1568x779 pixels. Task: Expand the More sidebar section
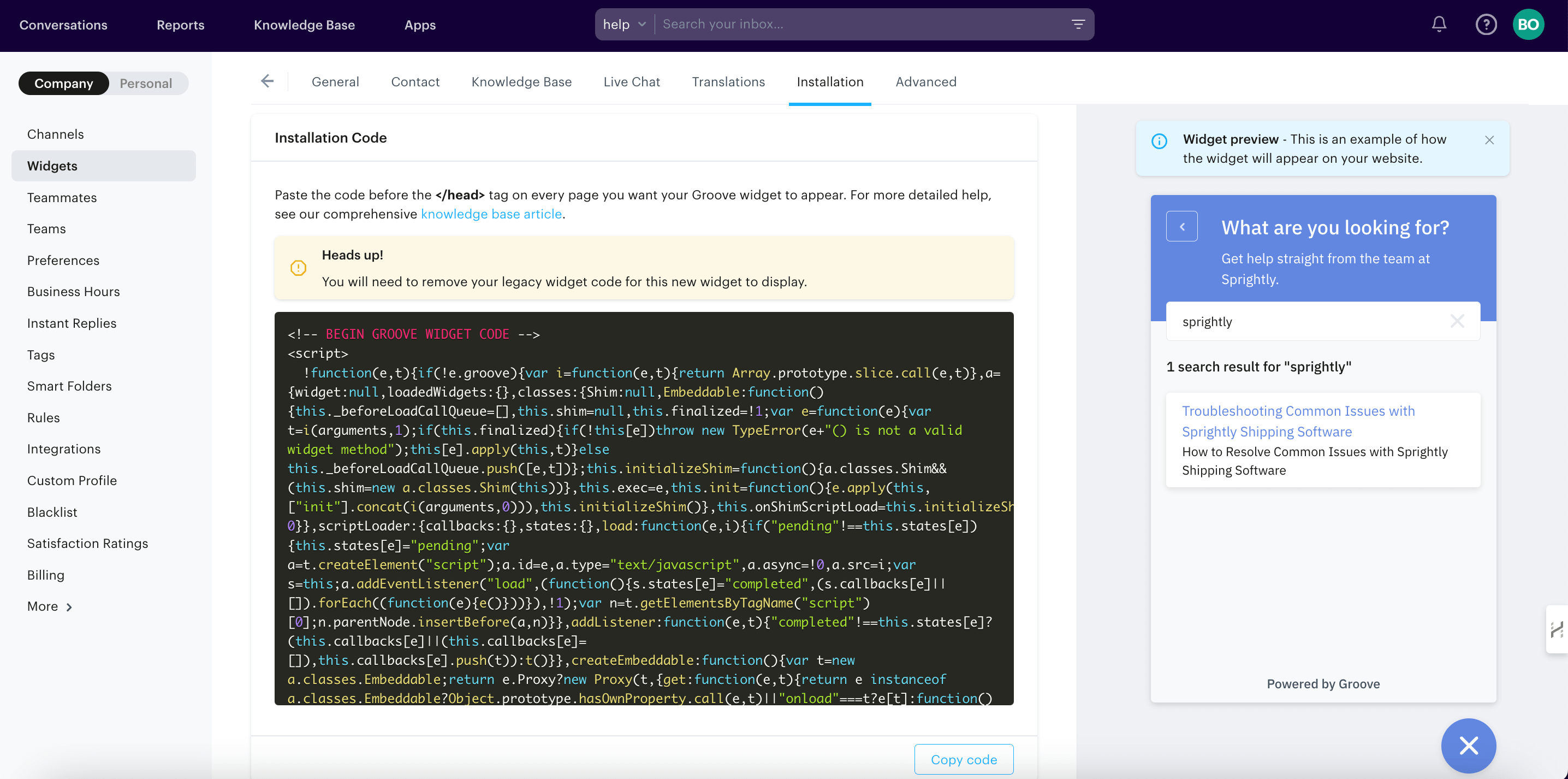tap(50, 606)
